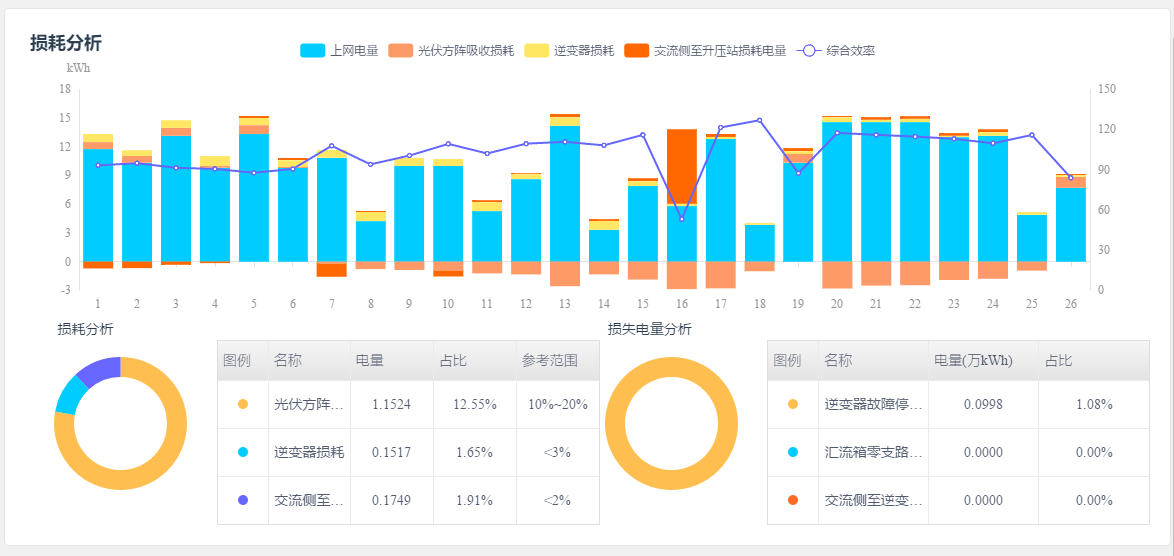Click the tall orange bar on day 16

pos(682,166)
